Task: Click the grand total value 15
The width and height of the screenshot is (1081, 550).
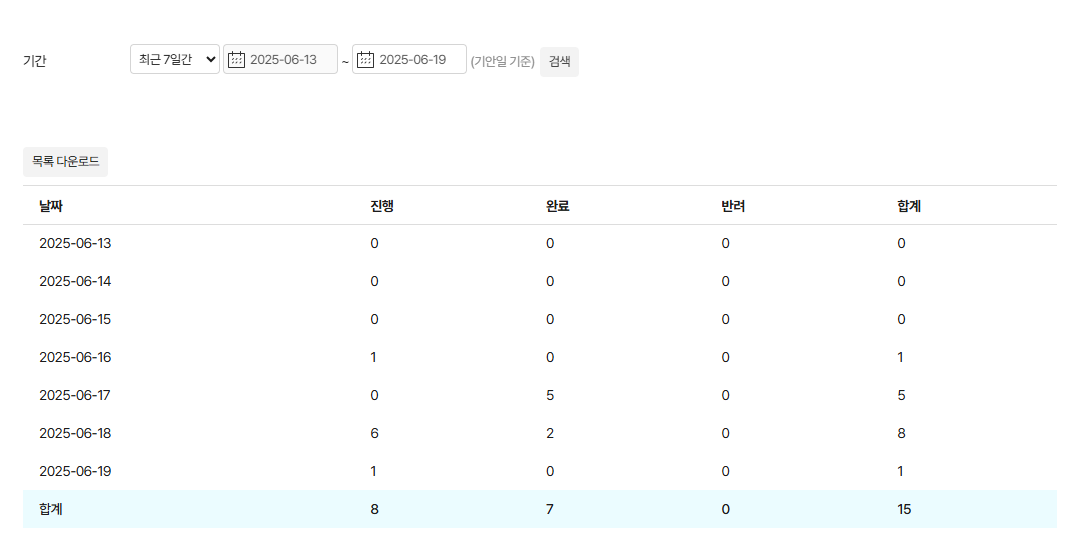Action: [904, 510]
